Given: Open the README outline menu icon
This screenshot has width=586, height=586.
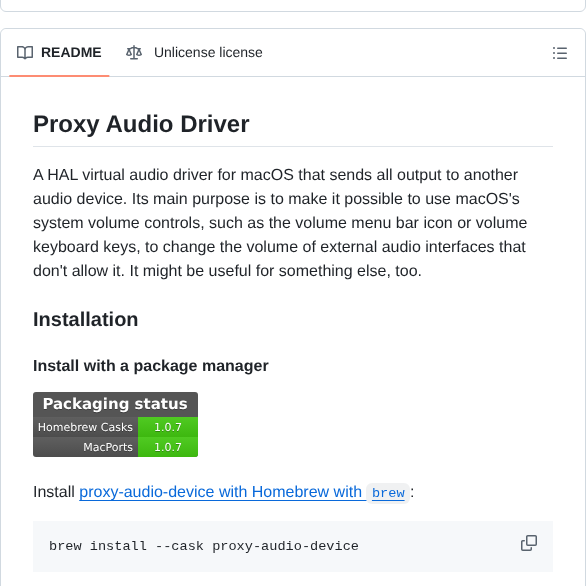Looking at the screenshot, I should click(x=559, y=53).
